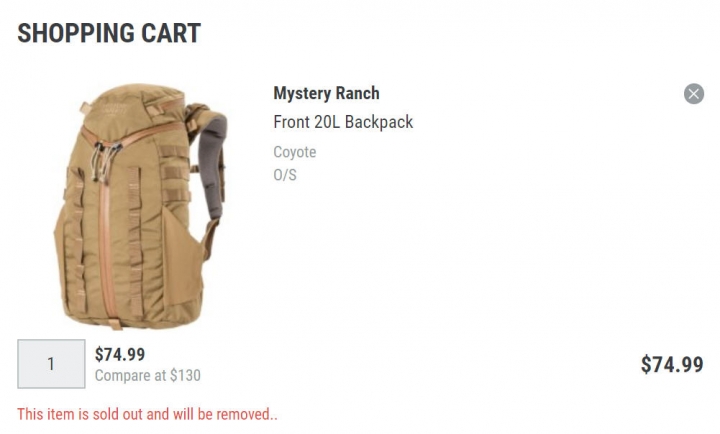Open the coyote backpack product thumbnail

[141, 206]
